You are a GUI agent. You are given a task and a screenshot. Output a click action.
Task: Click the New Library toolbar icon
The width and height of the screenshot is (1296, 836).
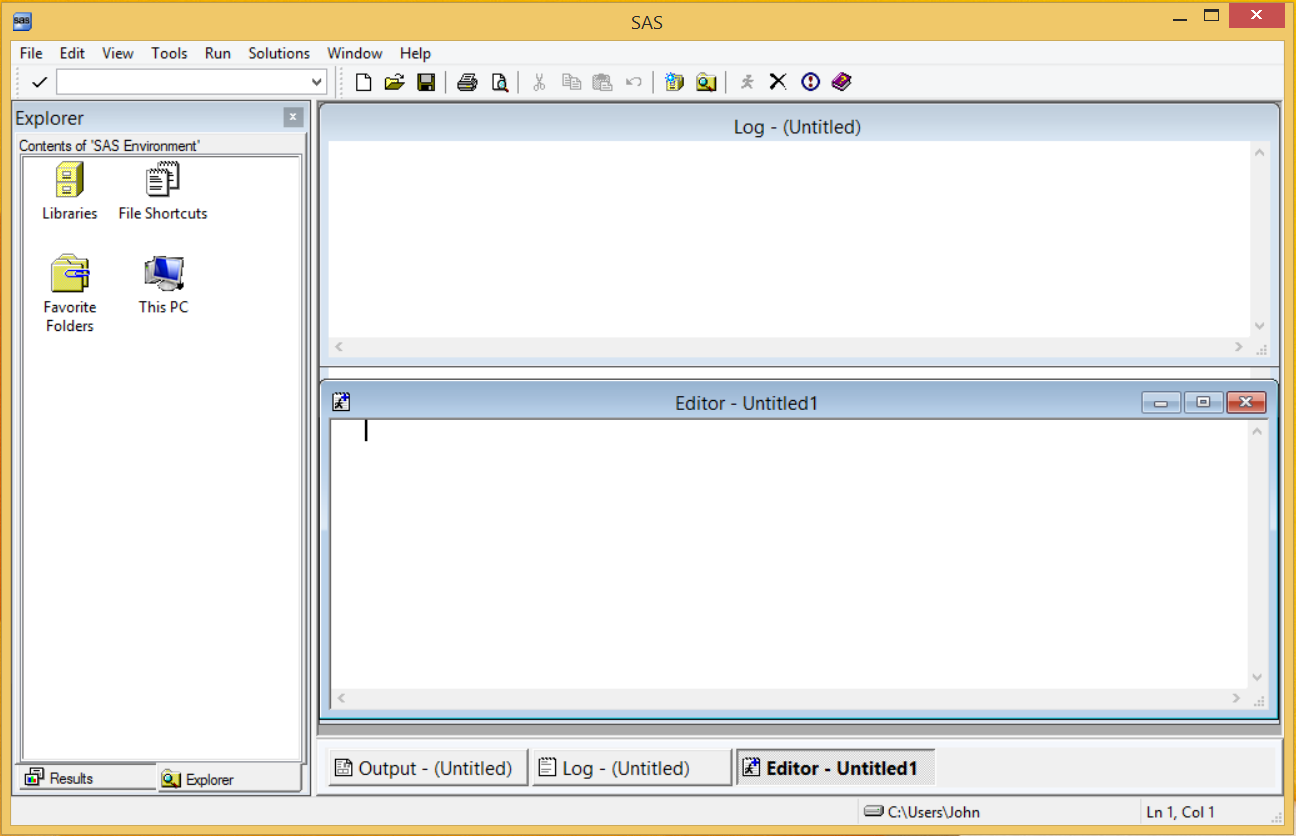(674, 82)
